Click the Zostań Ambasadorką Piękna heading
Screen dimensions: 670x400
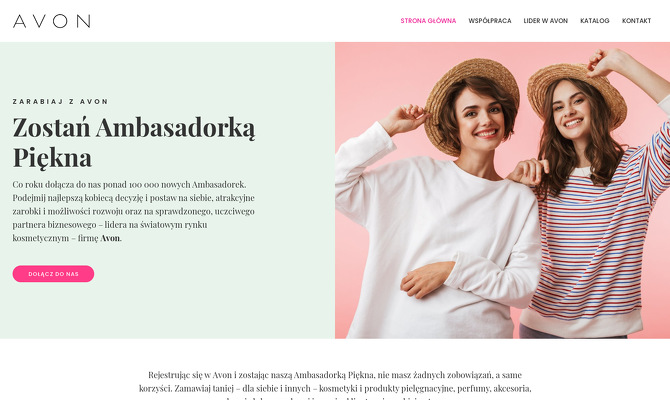point(134,142)
